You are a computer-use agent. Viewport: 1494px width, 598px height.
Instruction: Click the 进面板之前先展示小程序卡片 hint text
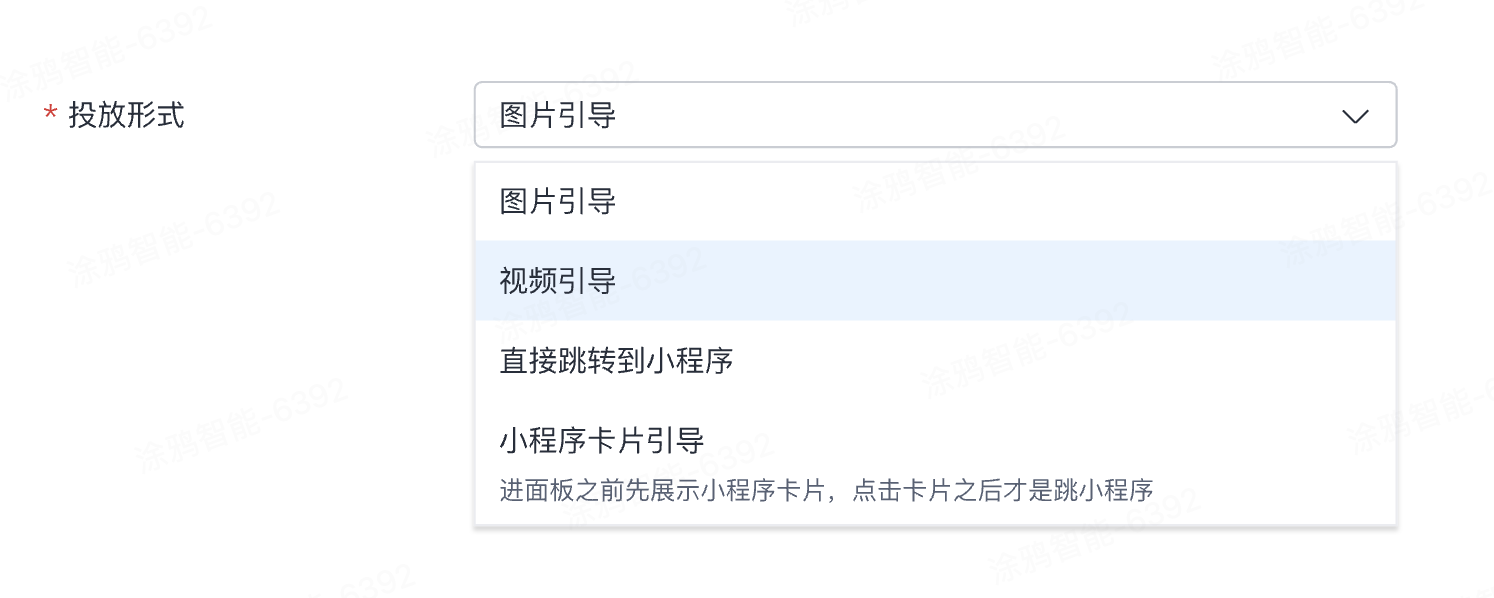pos(826,490)
